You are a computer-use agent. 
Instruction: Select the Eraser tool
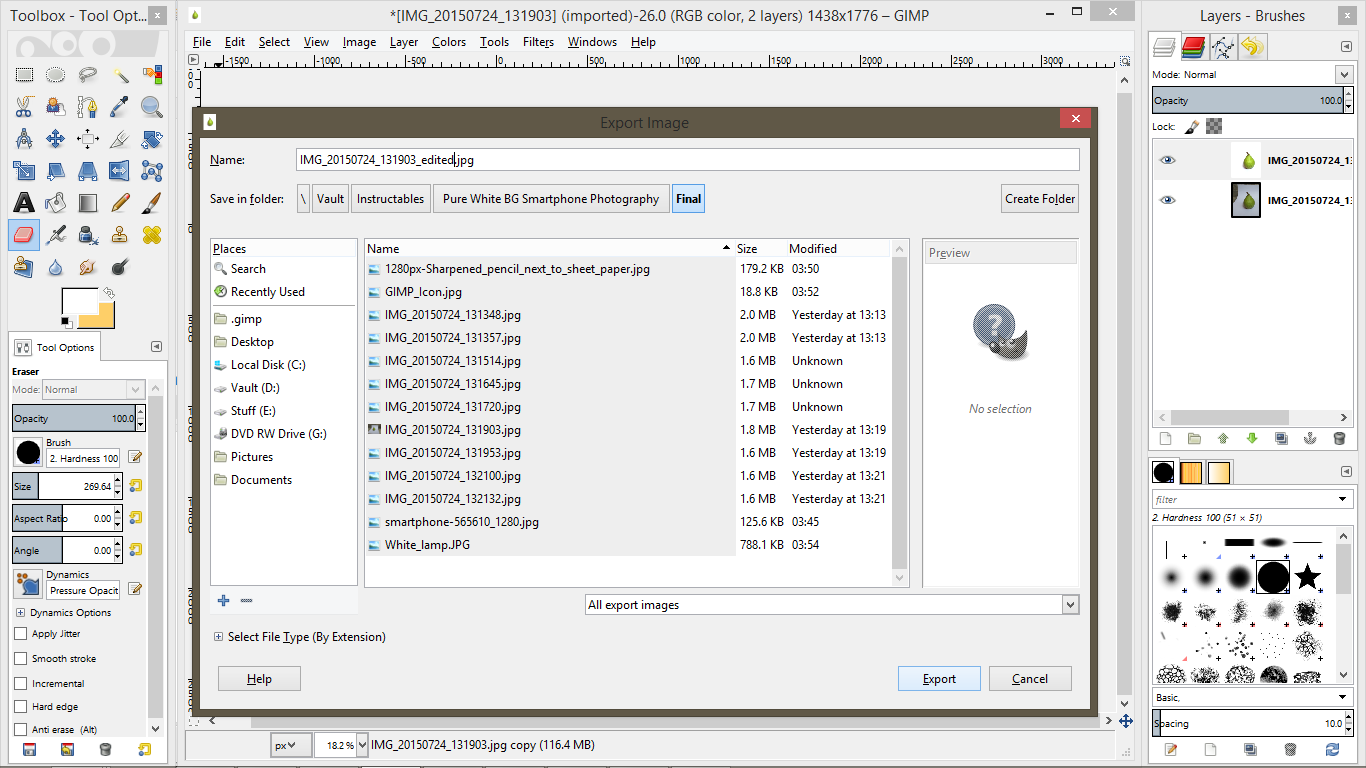pos(24,235)
